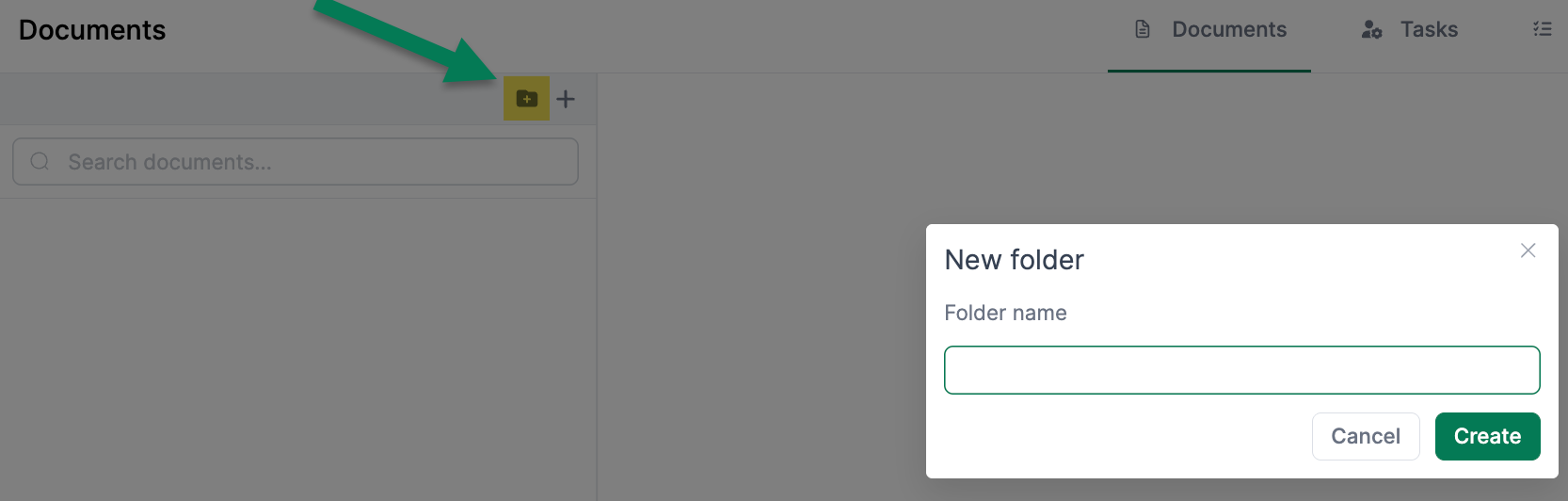Click the "New folder" dialog heading
The height and width of the screenshot is (501, 1568).
[1014, 260]
